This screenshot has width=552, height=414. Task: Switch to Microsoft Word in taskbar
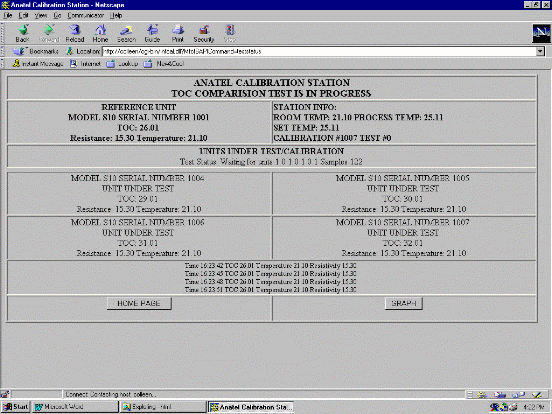coord(75,407)
